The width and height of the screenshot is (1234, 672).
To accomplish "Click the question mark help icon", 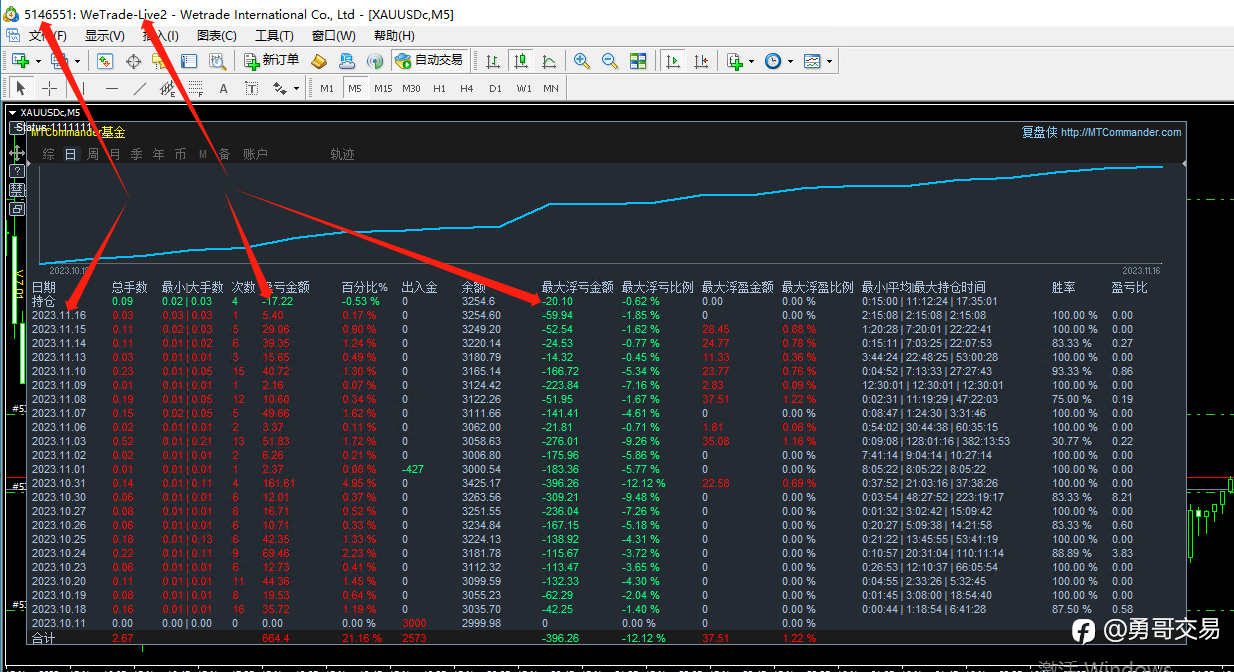I will tap(17, 172).
